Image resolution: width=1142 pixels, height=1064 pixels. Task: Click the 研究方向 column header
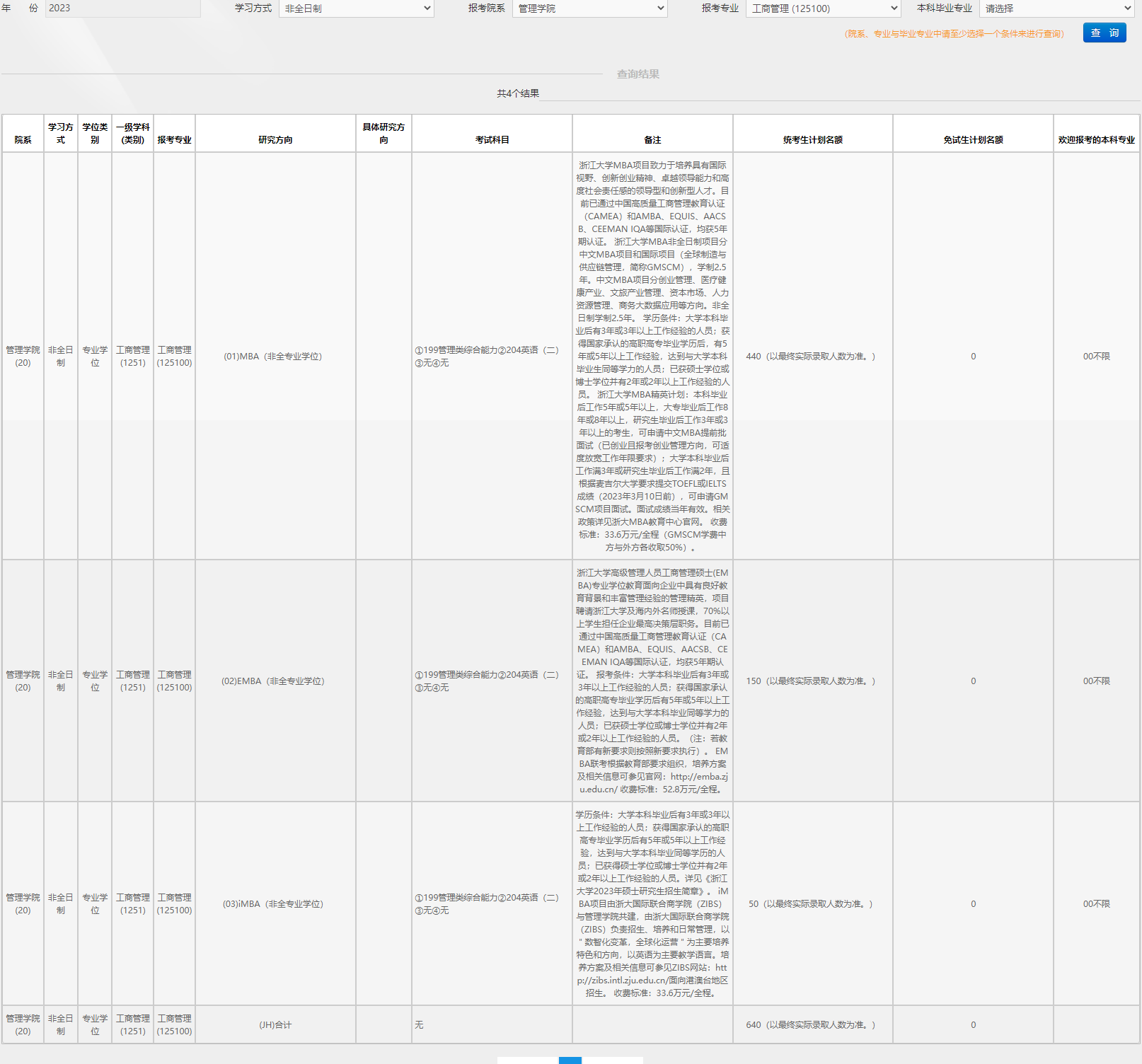tap(275, 140)
